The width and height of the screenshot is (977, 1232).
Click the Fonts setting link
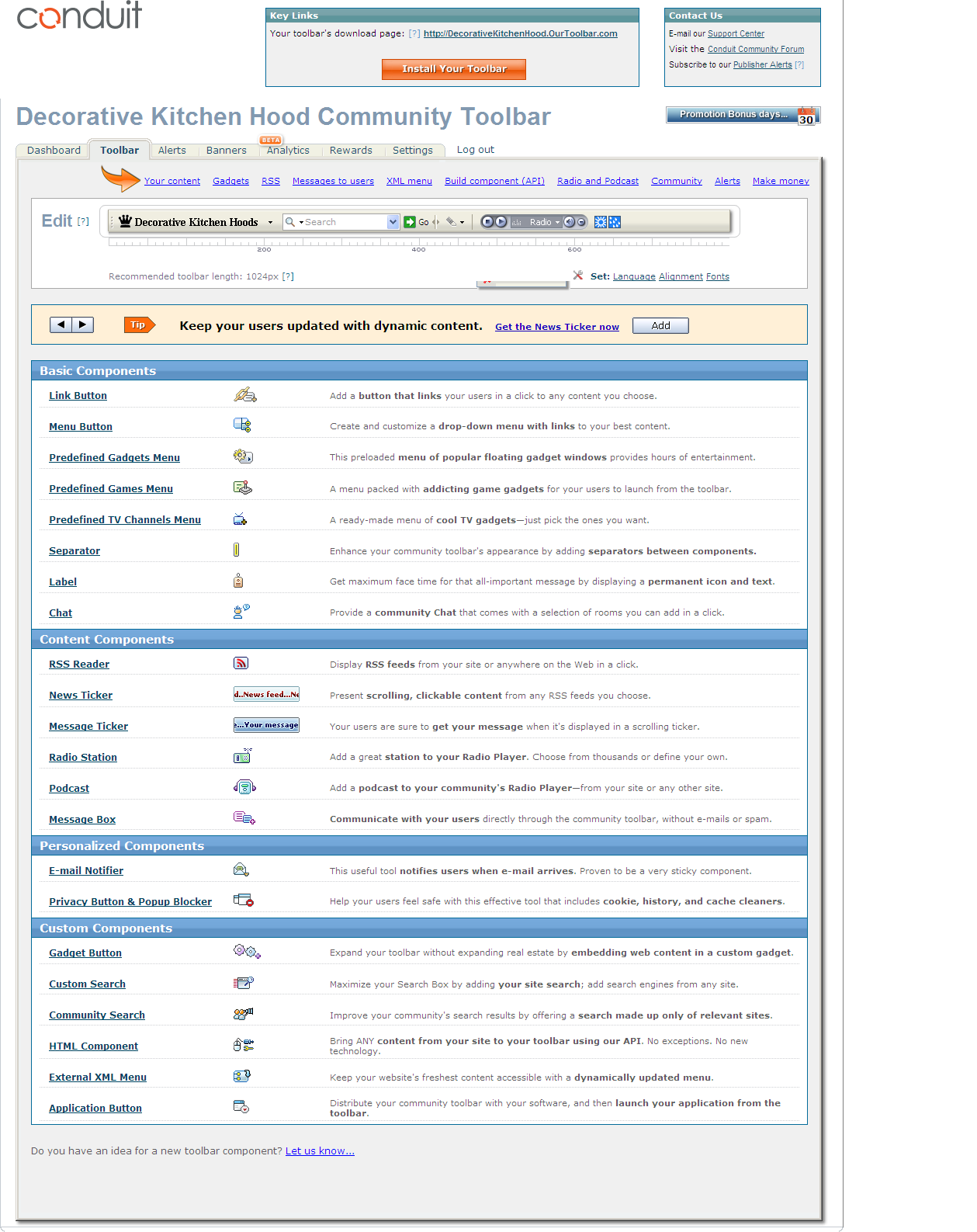(718, 277)
